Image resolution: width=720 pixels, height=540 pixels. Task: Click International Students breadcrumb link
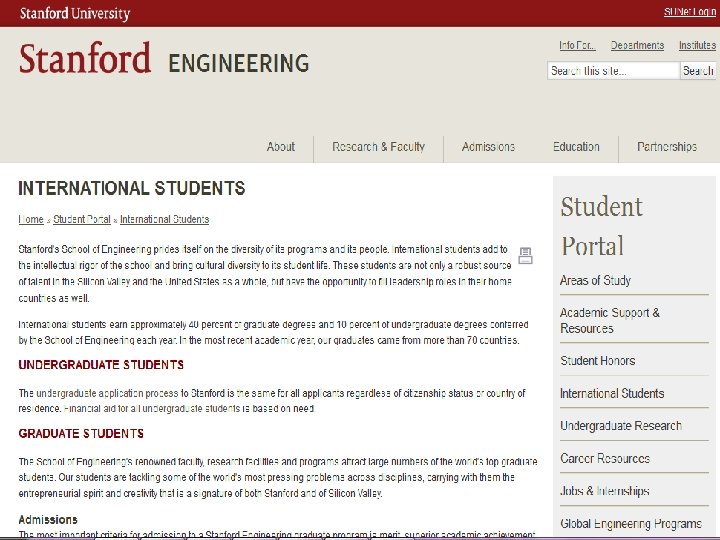click(x=164, y=219)
